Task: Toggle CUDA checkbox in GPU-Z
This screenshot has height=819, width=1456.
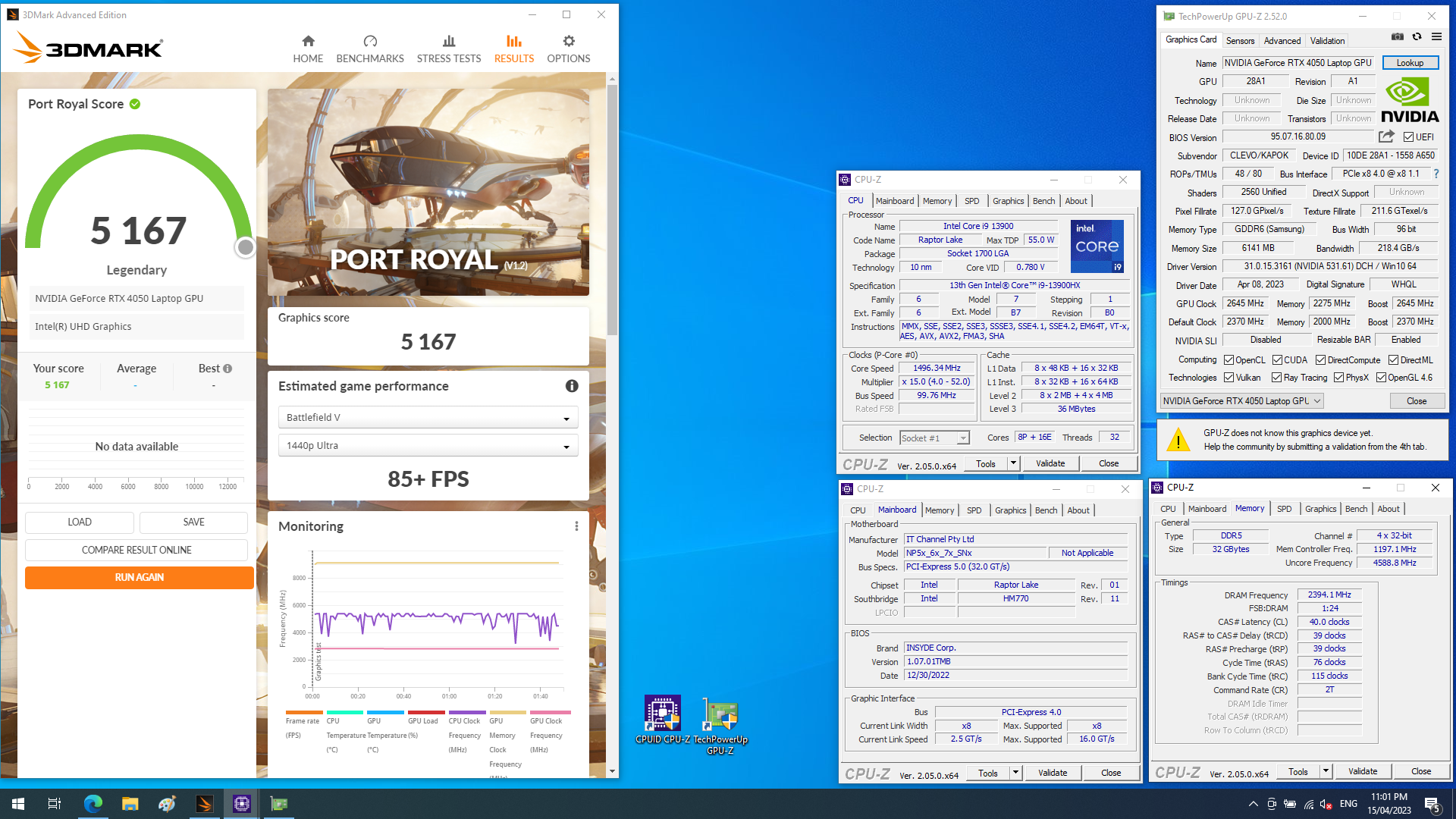Action: (x=1277, y=360)
